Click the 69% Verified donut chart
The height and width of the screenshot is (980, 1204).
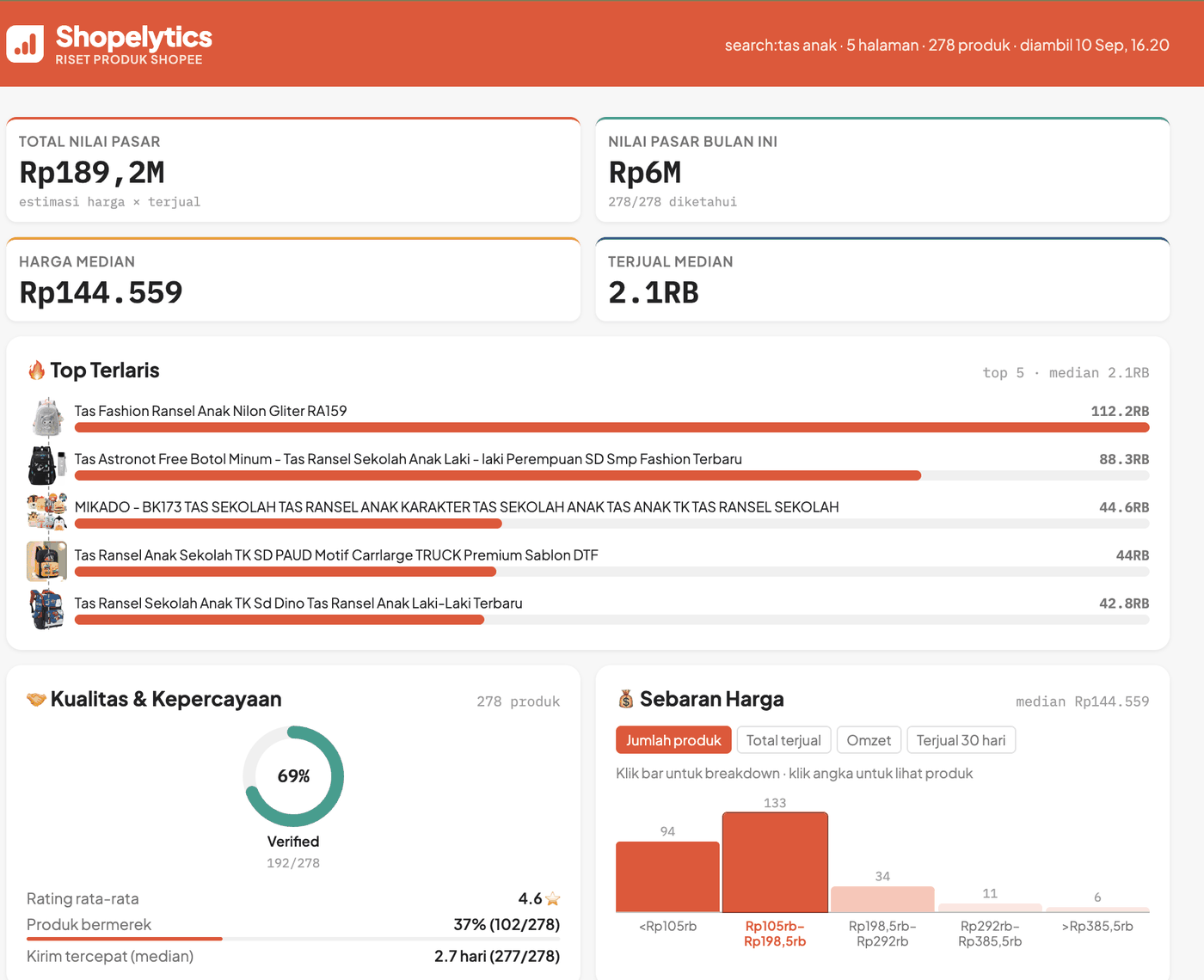point(293,776)
